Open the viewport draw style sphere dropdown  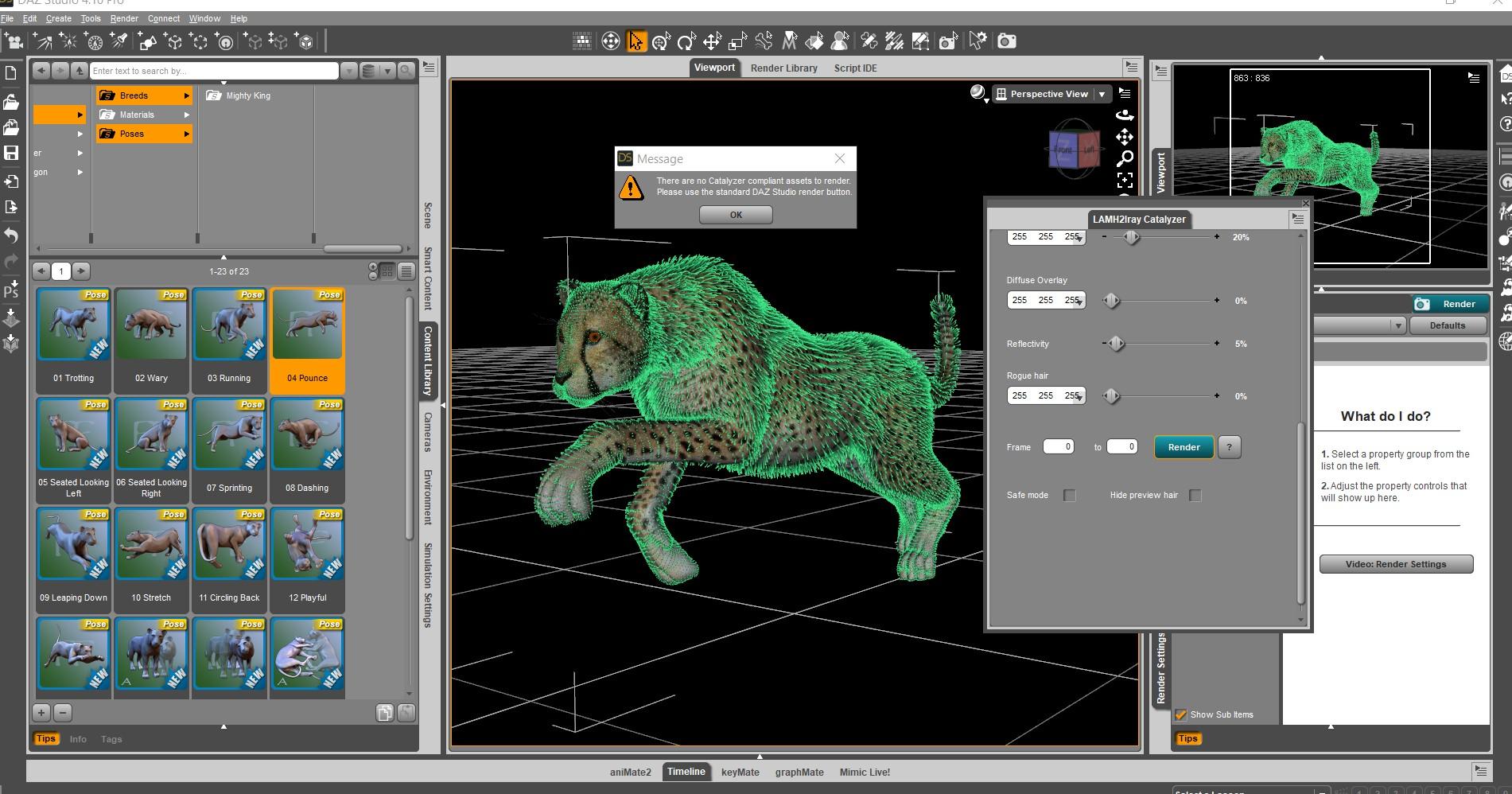pyautogui.click(x=979, y=94)
